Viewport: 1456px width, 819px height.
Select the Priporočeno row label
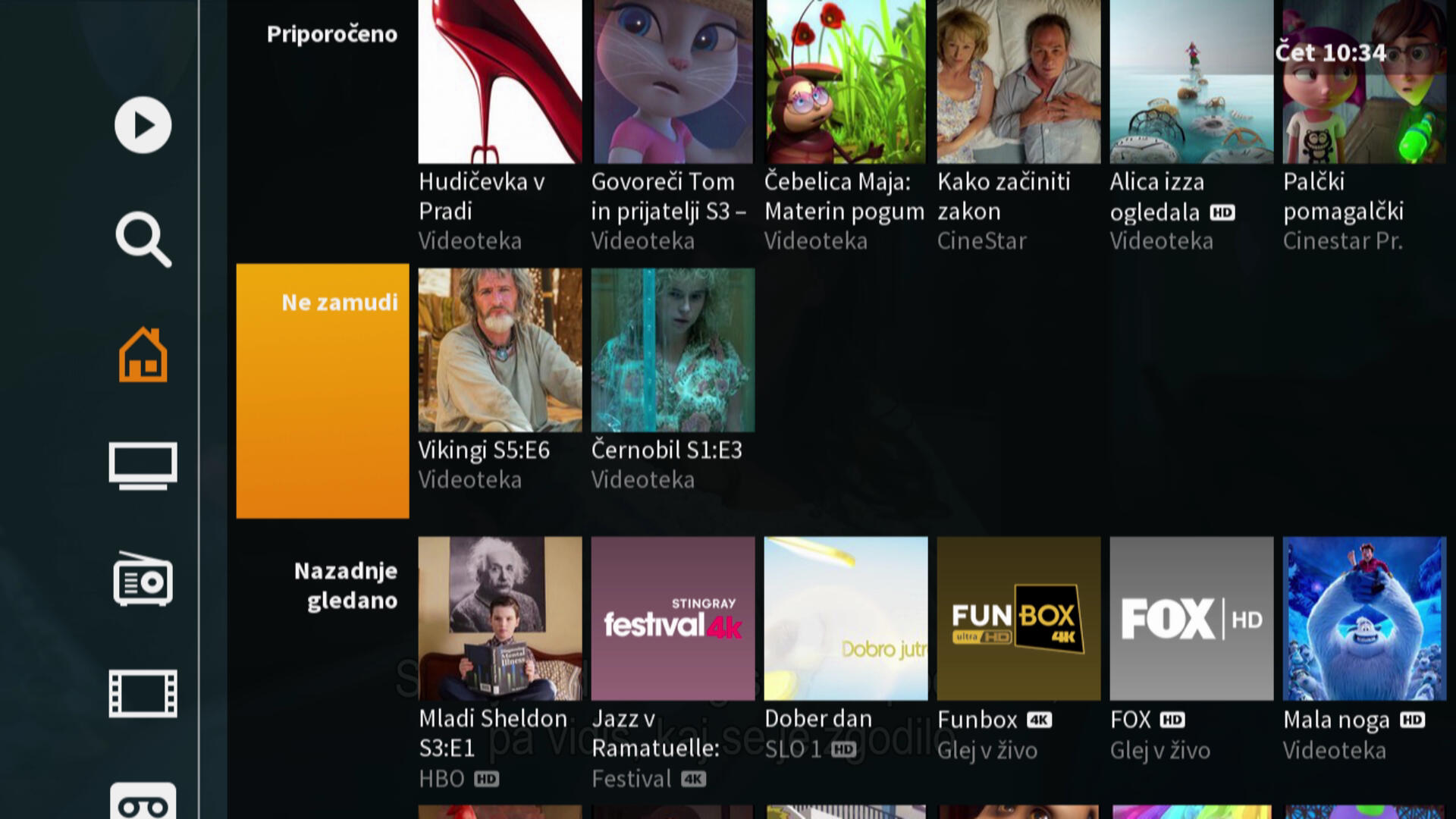click(331, 34)
